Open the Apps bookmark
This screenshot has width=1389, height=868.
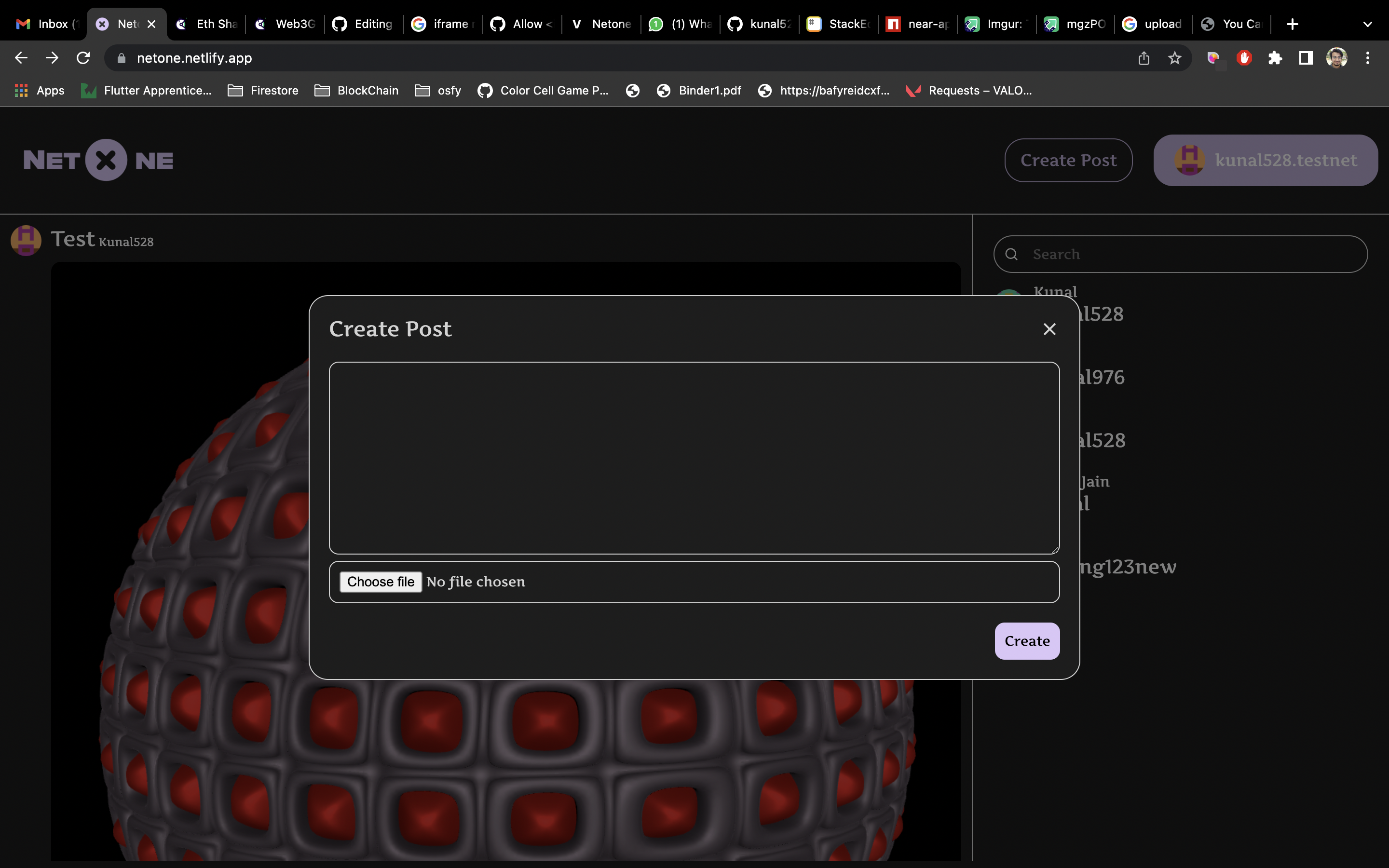pos(39,91)
